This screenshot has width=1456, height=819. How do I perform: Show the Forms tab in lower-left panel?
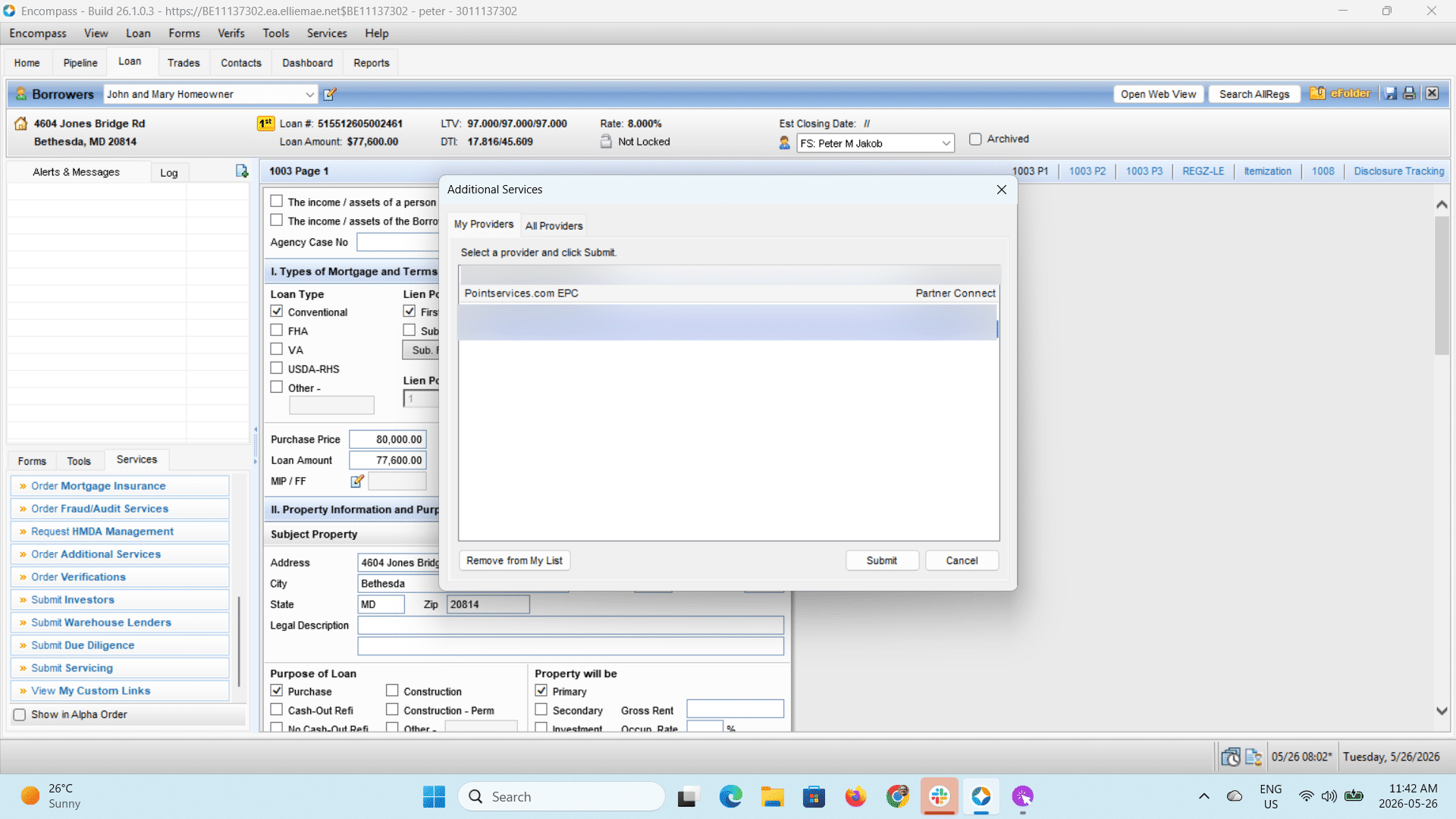[32, 461]
